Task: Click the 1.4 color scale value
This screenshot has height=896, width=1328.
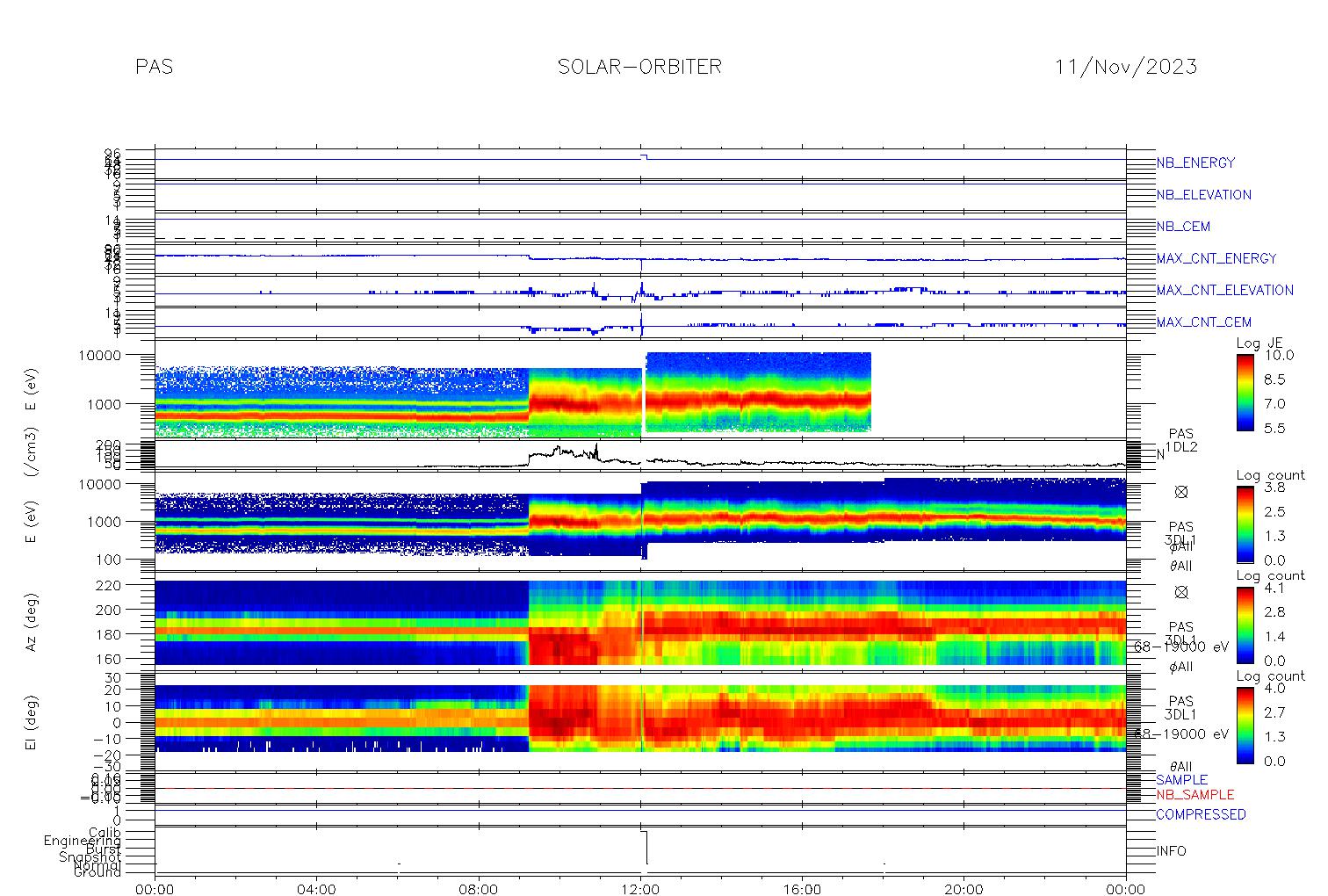Action: pos(1274,636)
